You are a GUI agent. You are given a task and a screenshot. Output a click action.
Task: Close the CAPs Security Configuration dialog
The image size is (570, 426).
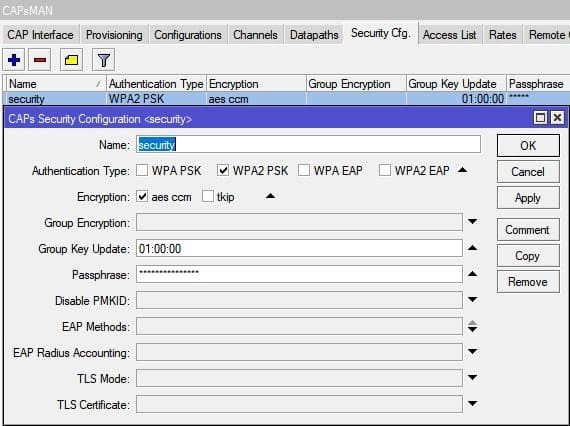[x=557, y=118]
